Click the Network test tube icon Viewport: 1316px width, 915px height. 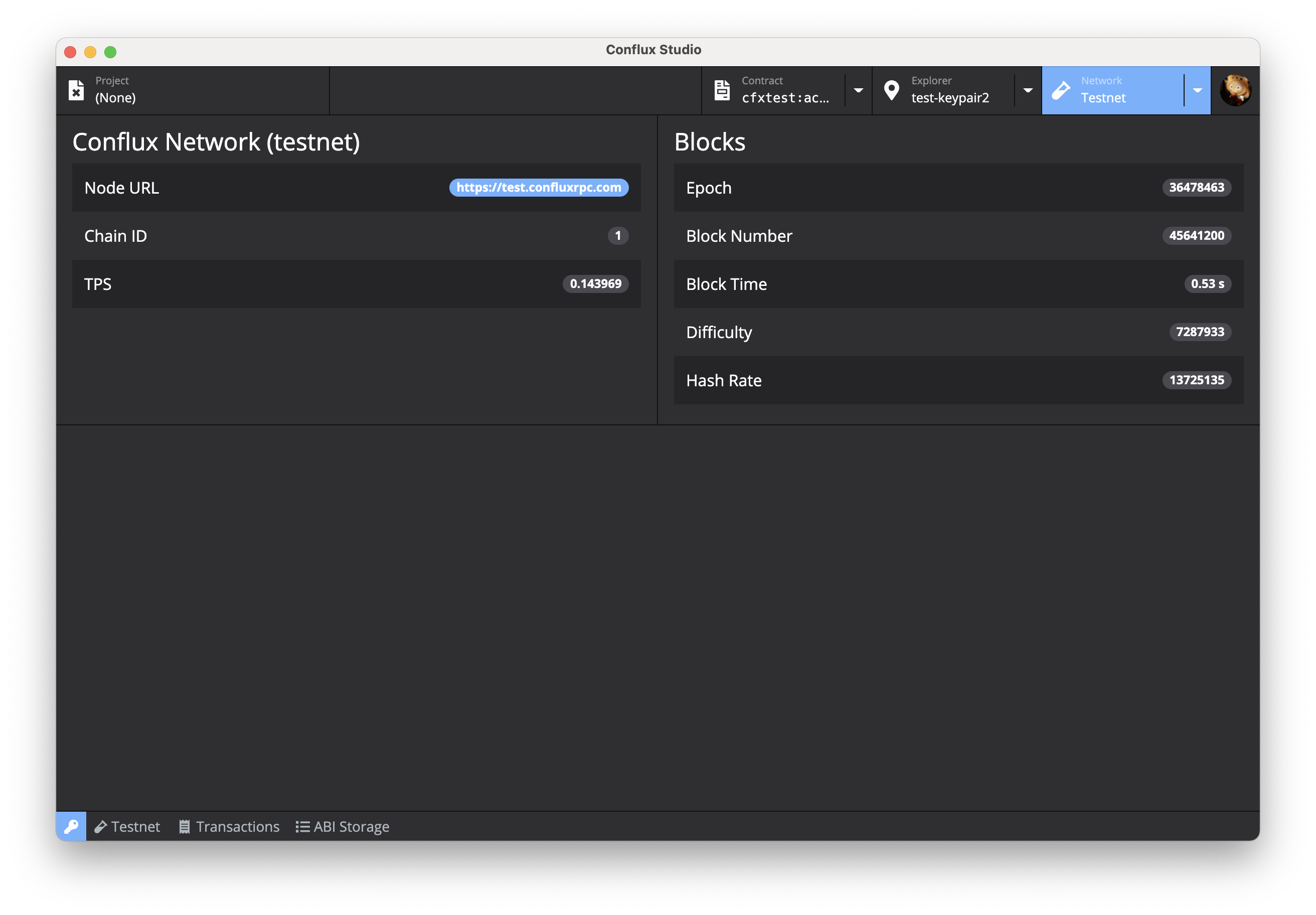tap(1061, 90)
